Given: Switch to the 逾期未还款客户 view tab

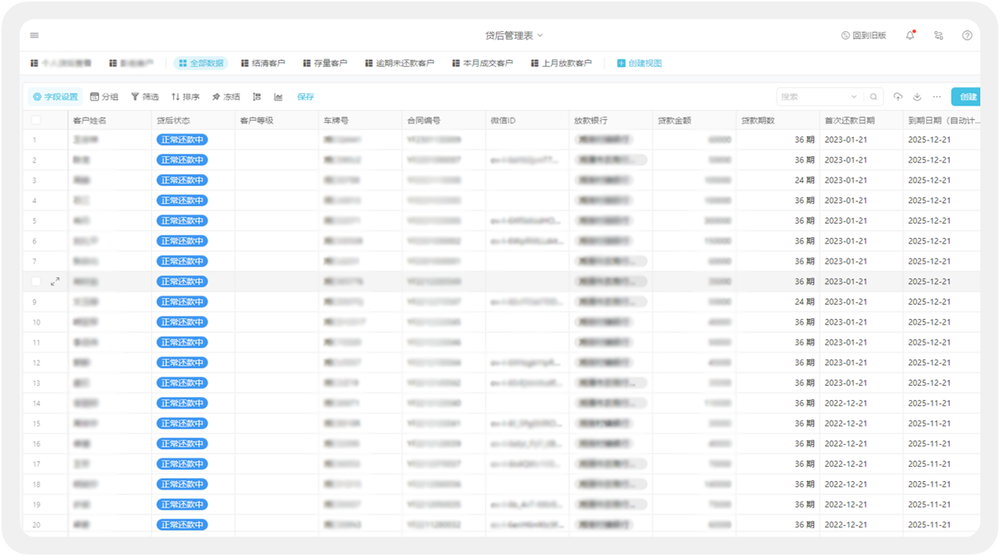Looking at the screenshot, I should coord(399,63).
